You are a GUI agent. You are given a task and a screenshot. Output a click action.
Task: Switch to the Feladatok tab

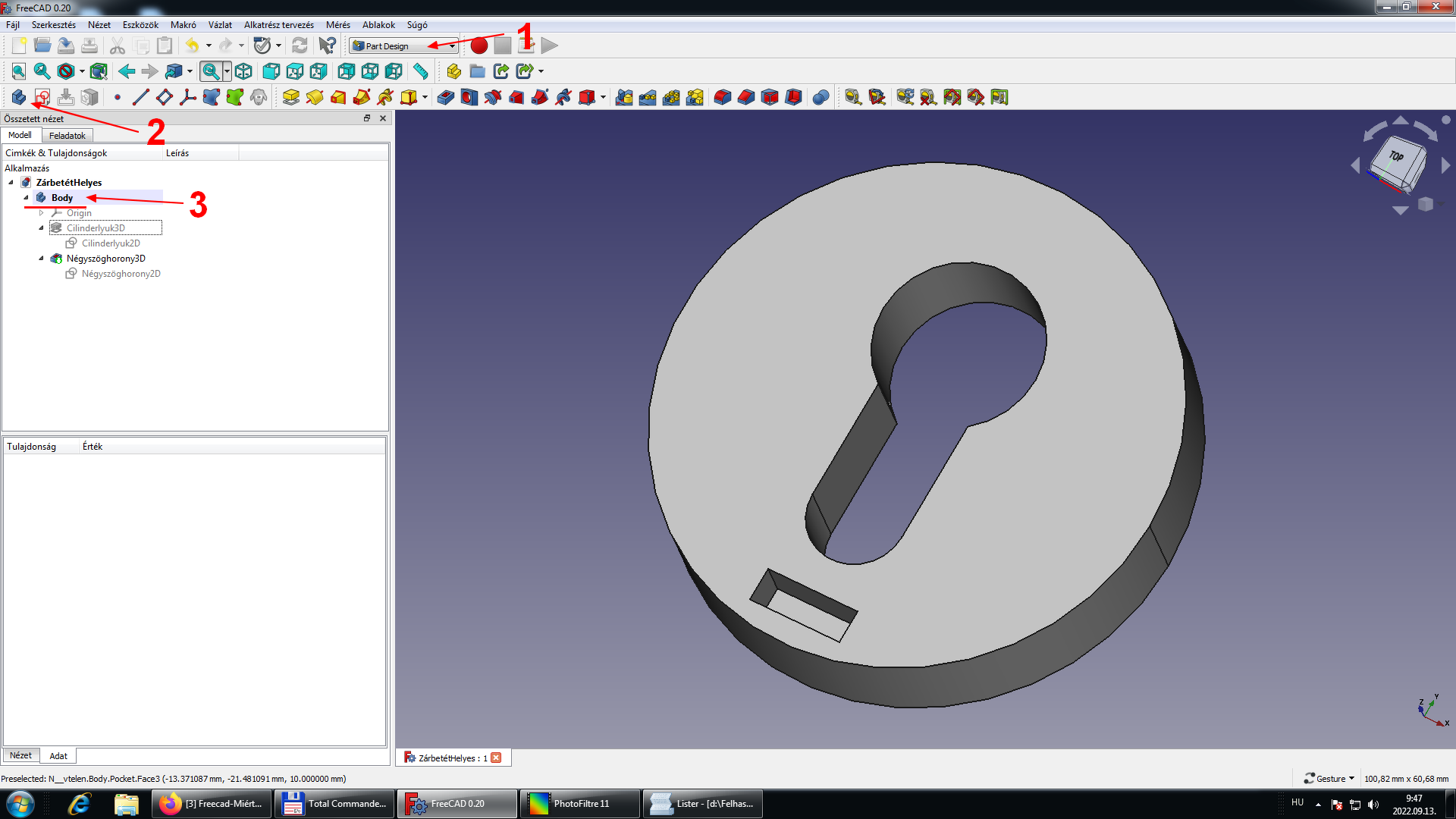point(67,136)
